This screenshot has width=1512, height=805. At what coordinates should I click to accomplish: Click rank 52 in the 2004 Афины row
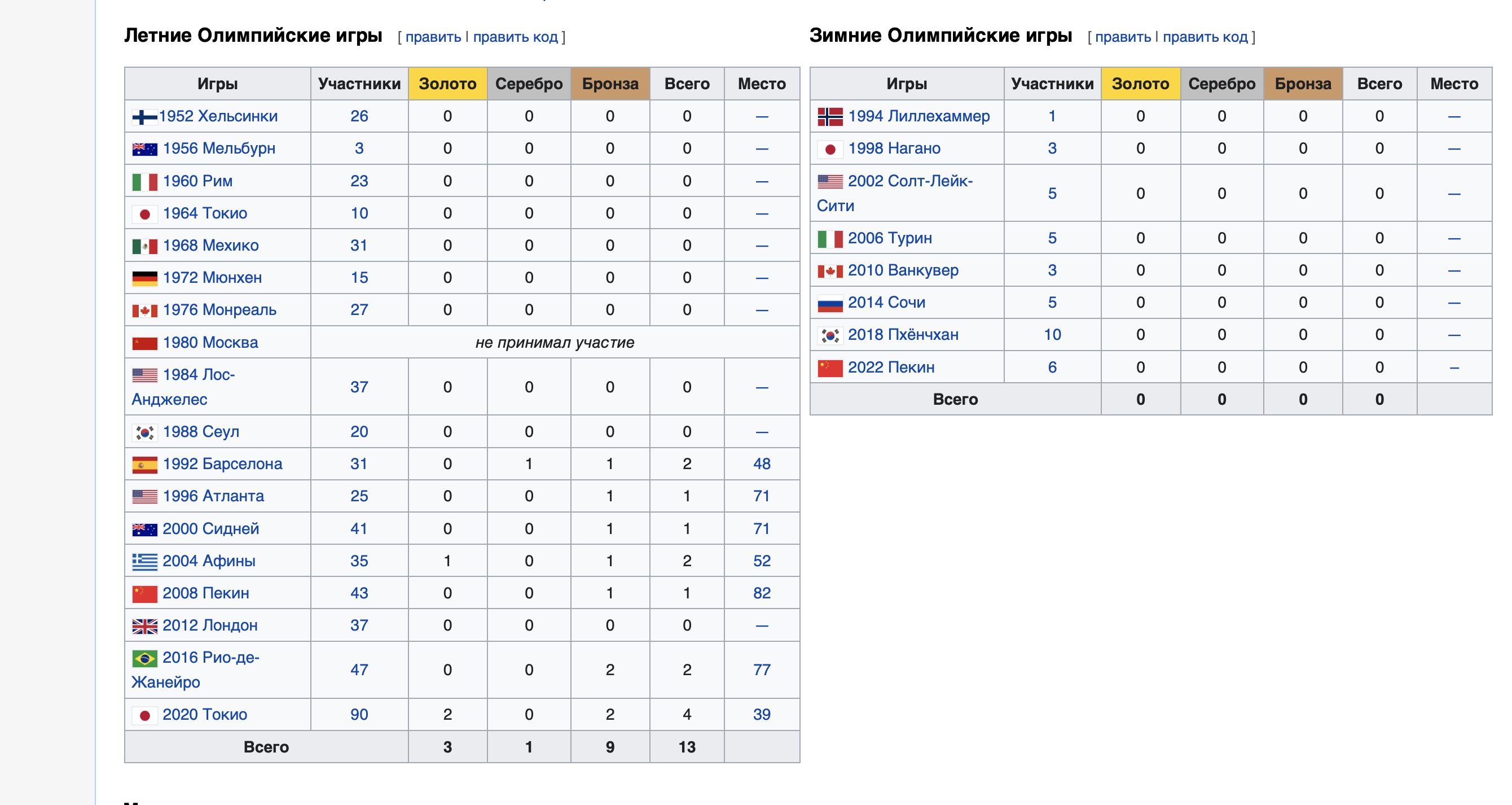pyautogui.click(x=762, y=561)
